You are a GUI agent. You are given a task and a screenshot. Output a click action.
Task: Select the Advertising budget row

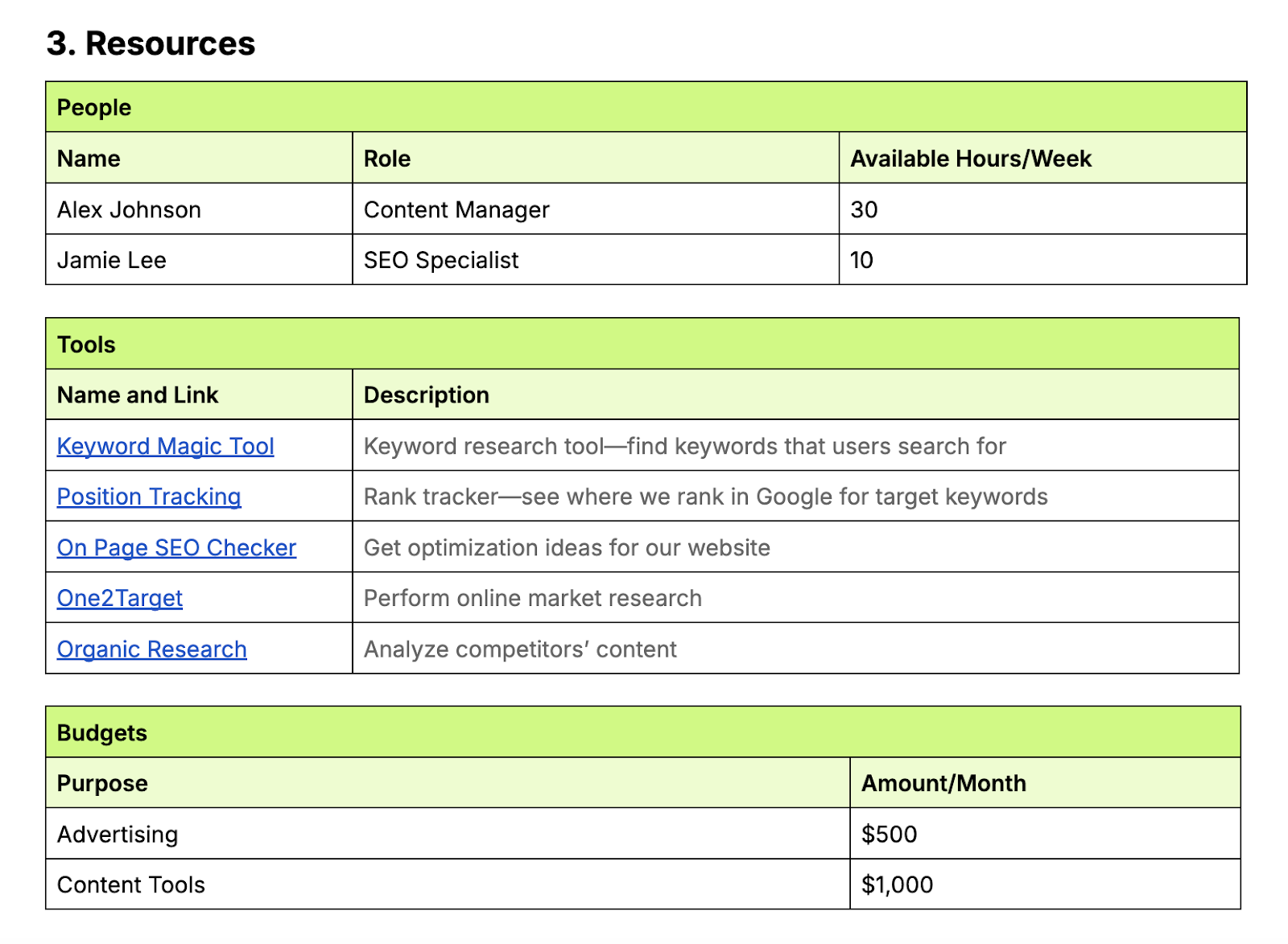coord(117,834)
